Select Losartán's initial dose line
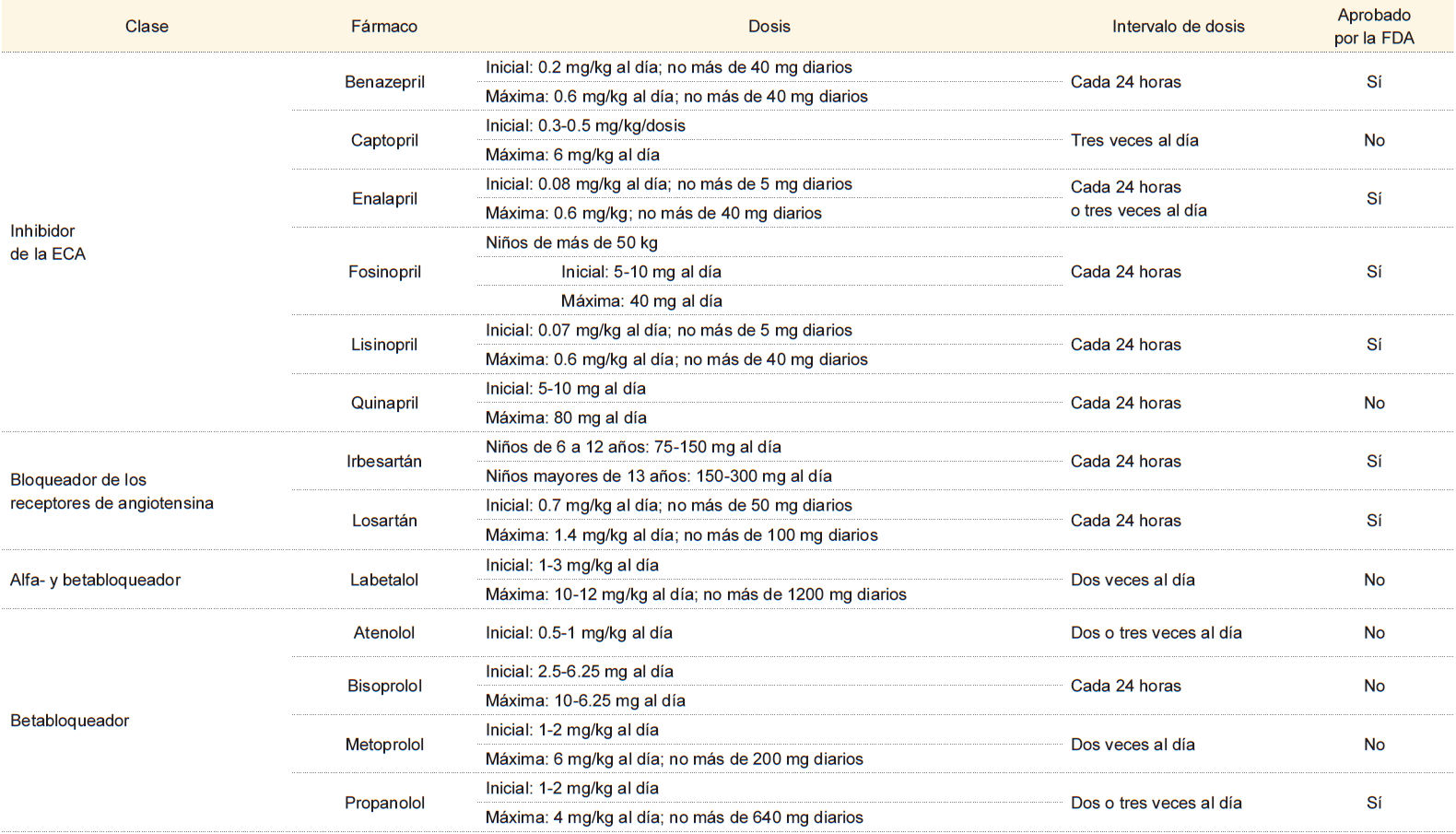This screenshot has width=1456, height=834. pyautogui.click(x=668, y=506)
